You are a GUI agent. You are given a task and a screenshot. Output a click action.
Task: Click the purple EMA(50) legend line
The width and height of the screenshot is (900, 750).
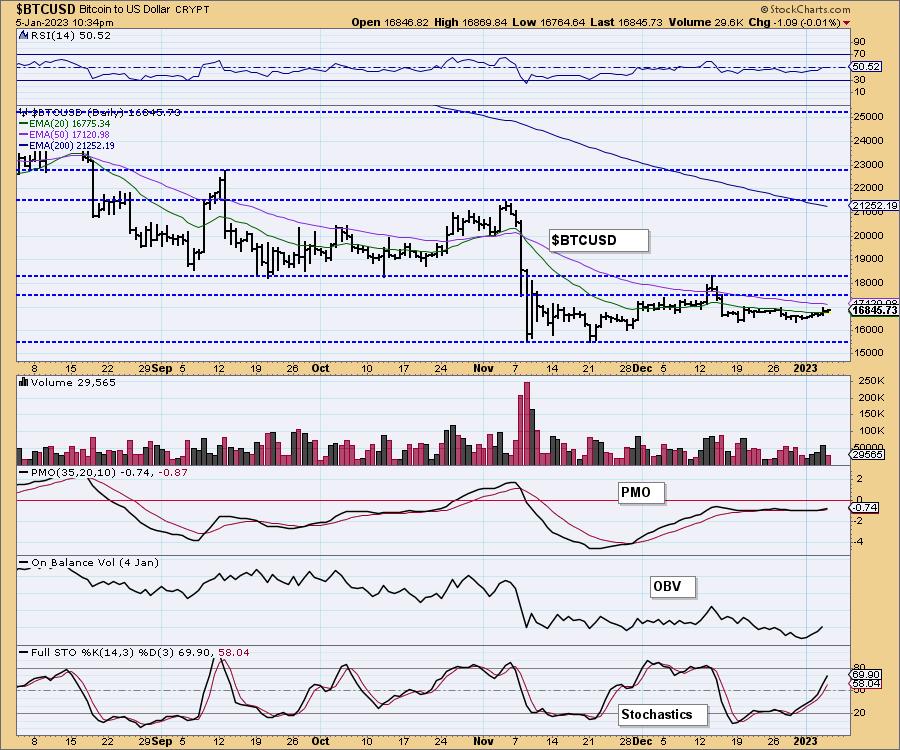24,135
